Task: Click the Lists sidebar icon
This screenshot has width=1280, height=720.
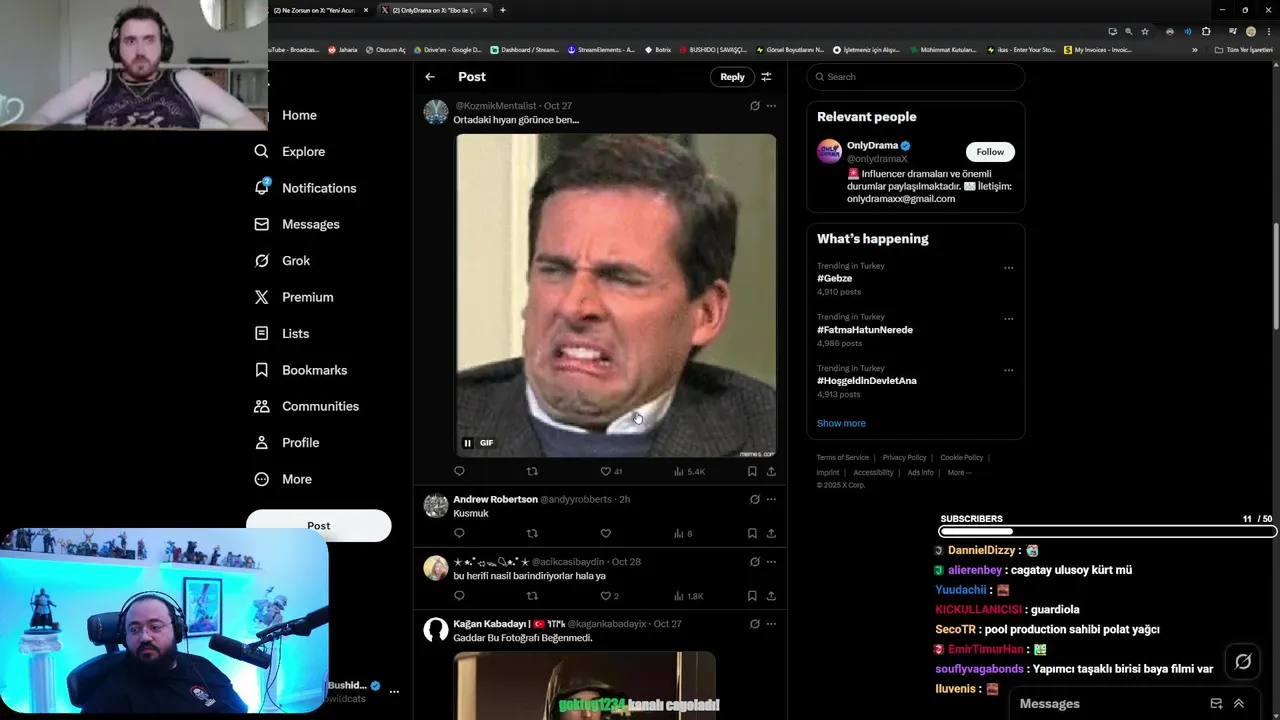Action: (x=262, y=333)
